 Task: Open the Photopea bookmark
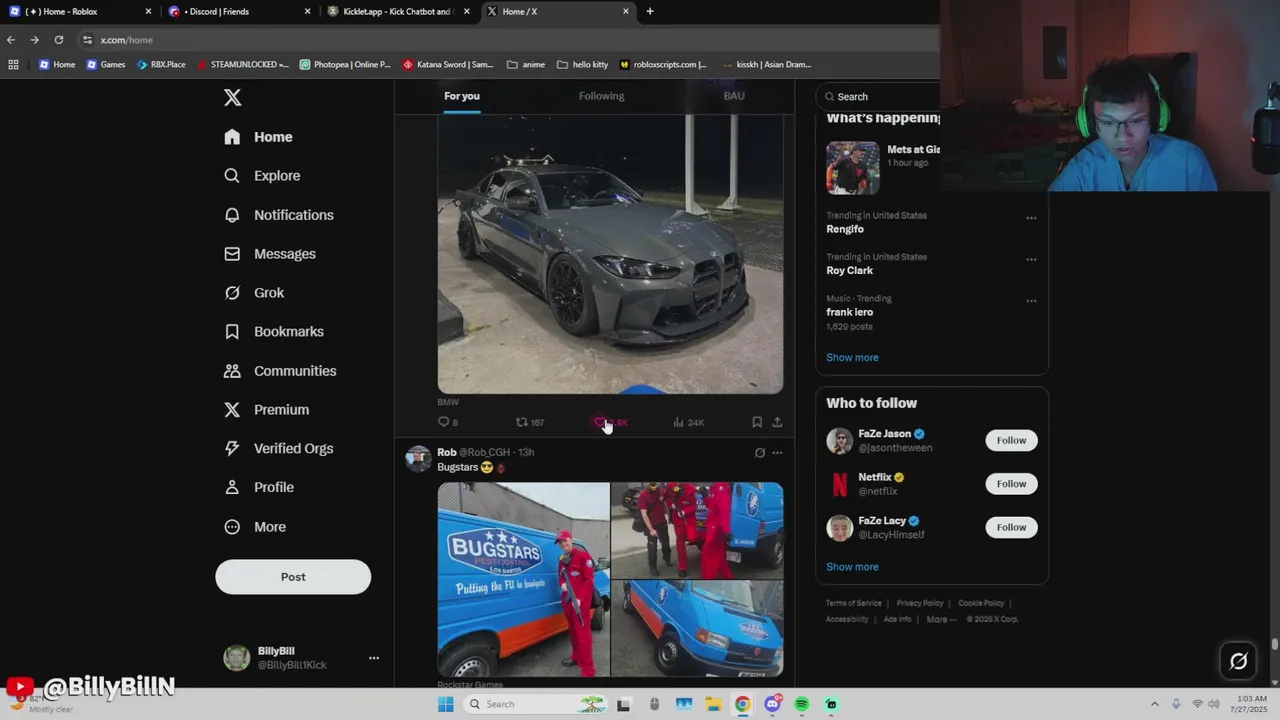click(345, 64)
